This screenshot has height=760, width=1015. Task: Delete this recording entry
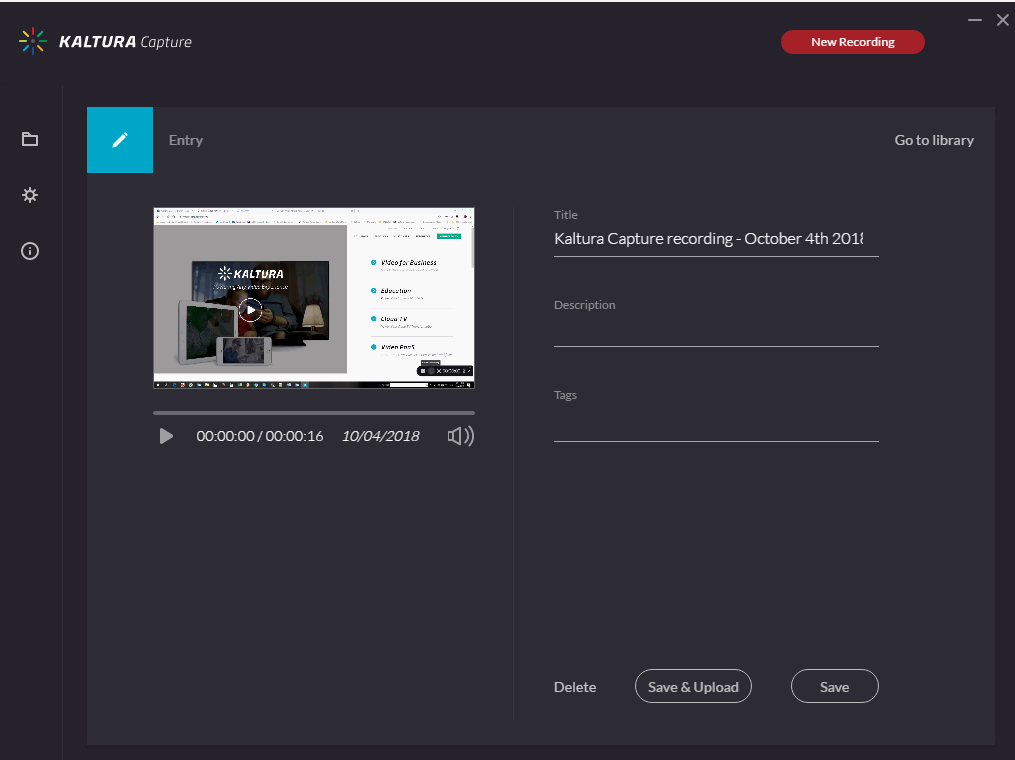575,687
